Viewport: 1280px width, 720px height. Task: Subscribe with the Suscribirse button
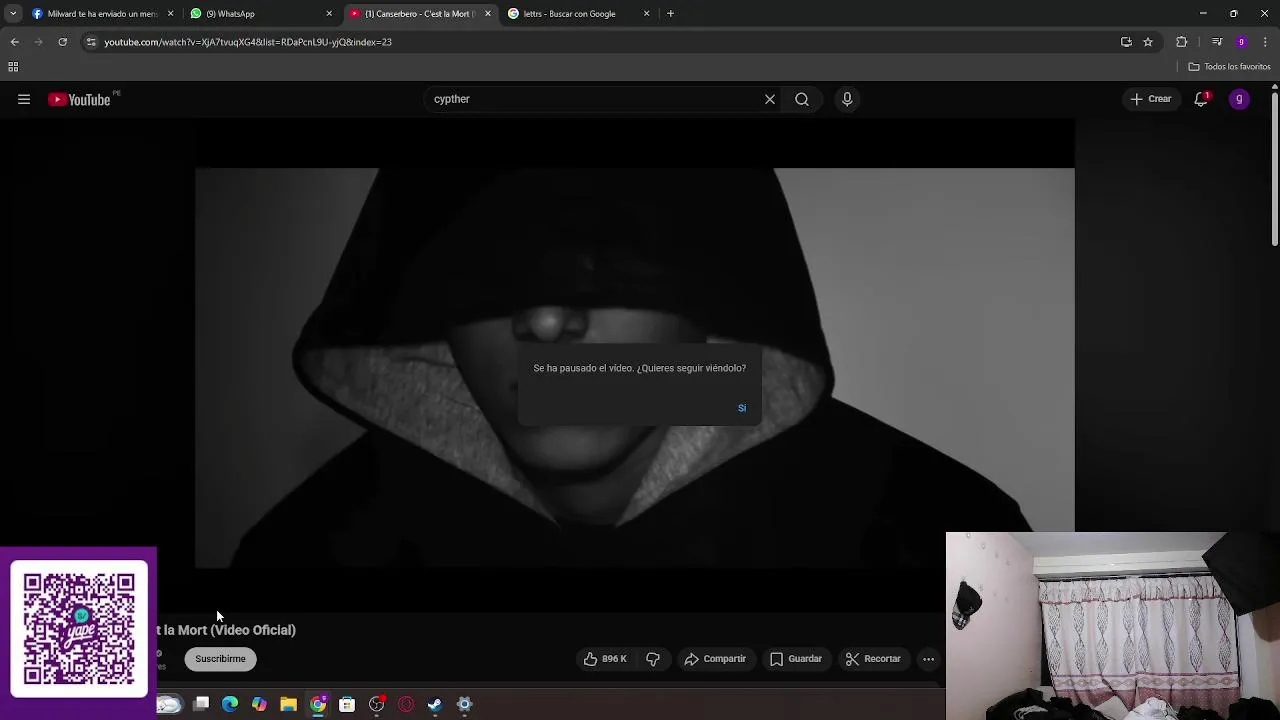[x=220, y=659]
